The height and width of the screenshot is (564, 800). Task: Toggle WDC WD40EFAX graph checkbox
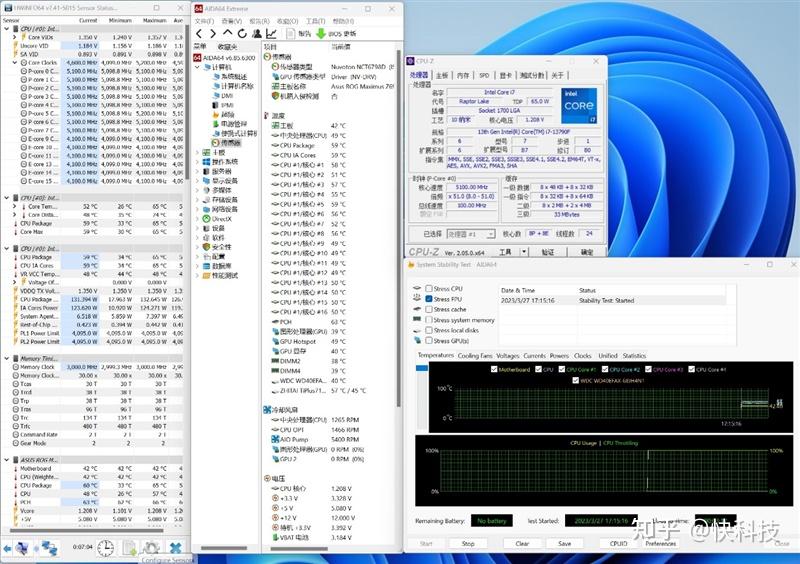tap(576, 380)
